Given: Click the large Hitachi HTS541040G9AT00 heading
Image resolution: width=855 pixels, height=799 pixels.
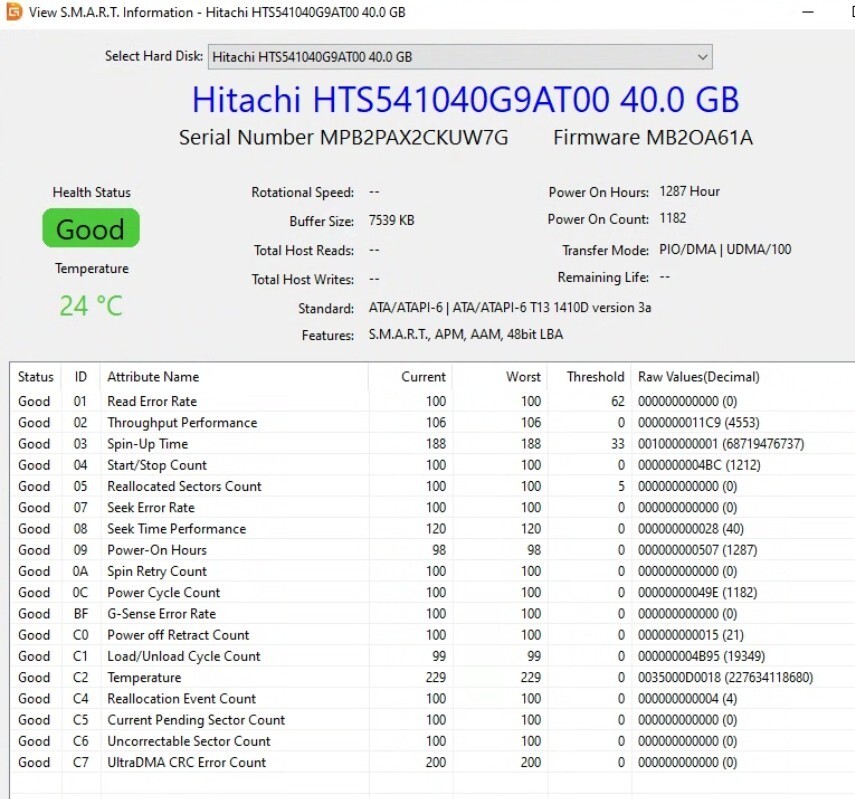Looking at the screenshot, I should click(465, 99).
